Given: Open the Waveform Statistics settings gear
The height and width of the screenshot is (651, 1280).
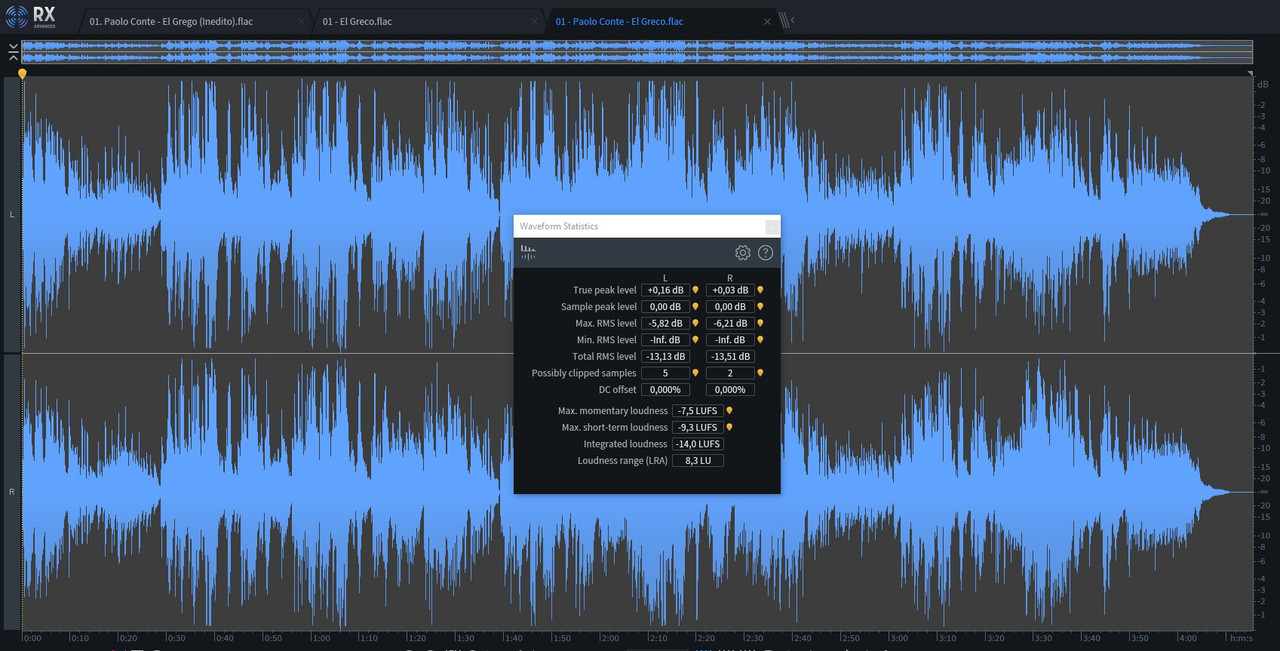Looking at the screenshot, I should pos(742,253).
